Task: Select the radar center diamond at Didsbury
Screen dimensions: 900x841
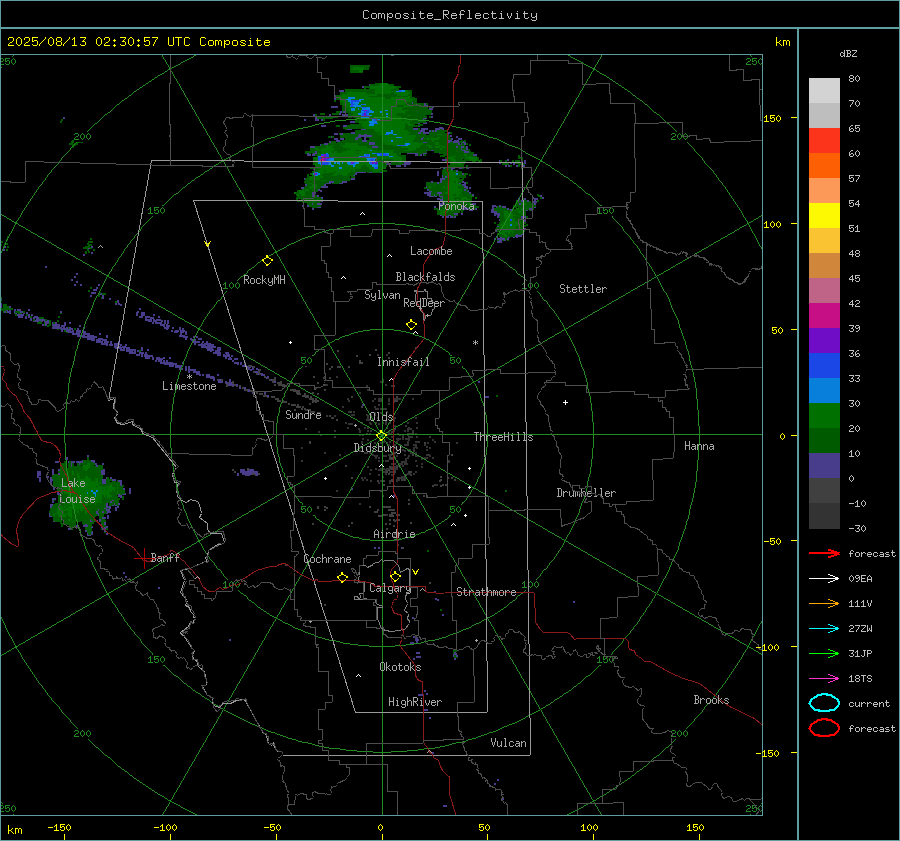Action: (381, 436)
